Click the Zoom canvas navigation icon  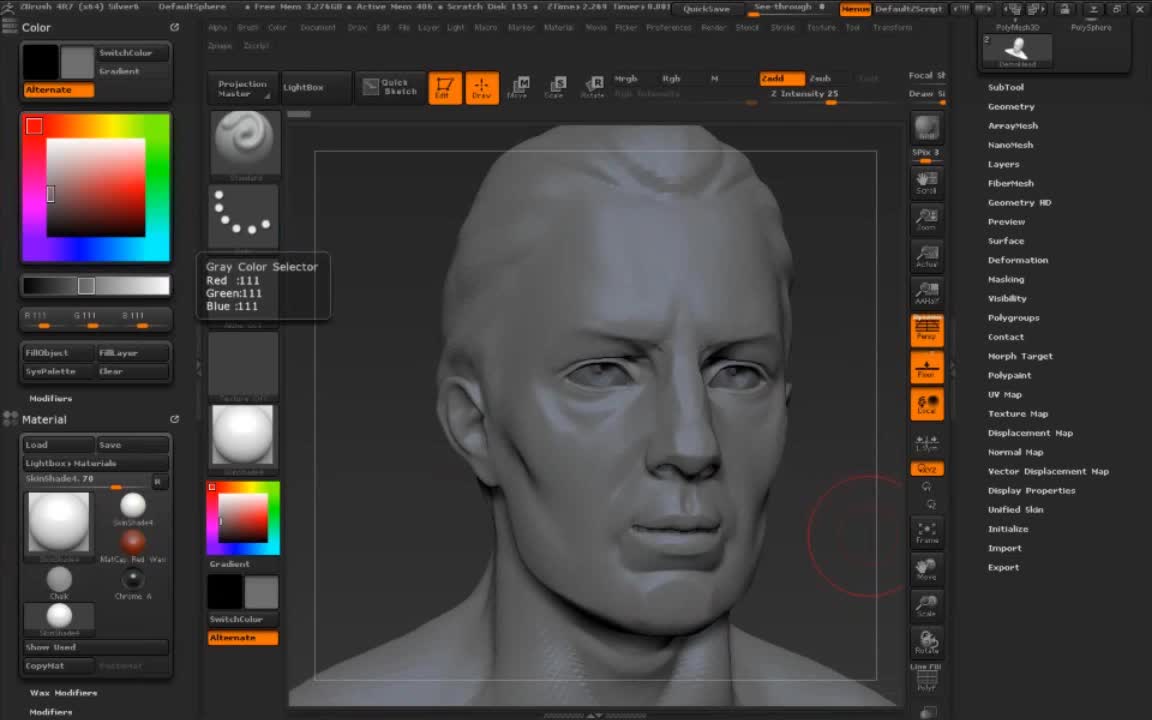926,219
